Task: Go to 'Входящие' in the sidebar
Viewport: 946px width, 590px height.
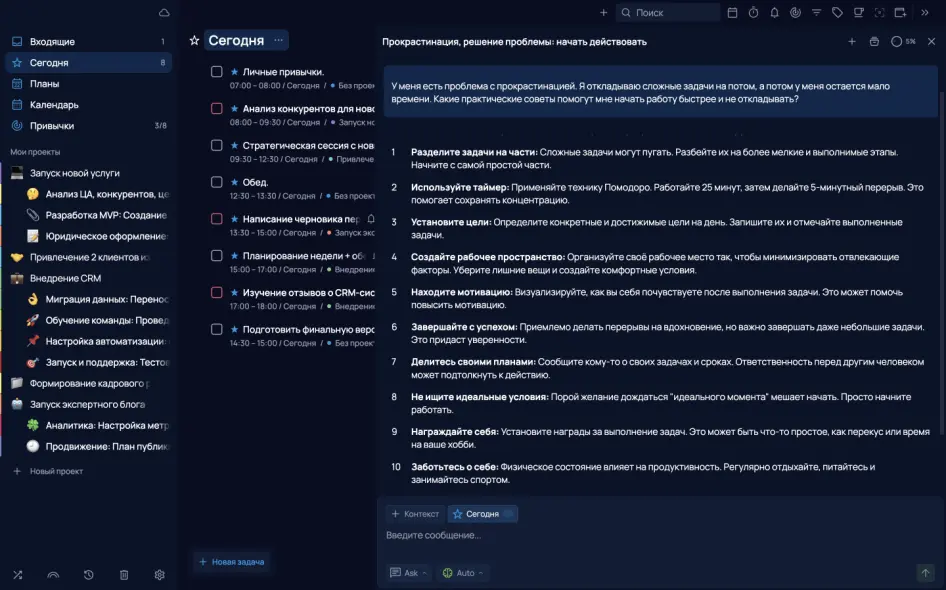Action: (x=52, y=42)
